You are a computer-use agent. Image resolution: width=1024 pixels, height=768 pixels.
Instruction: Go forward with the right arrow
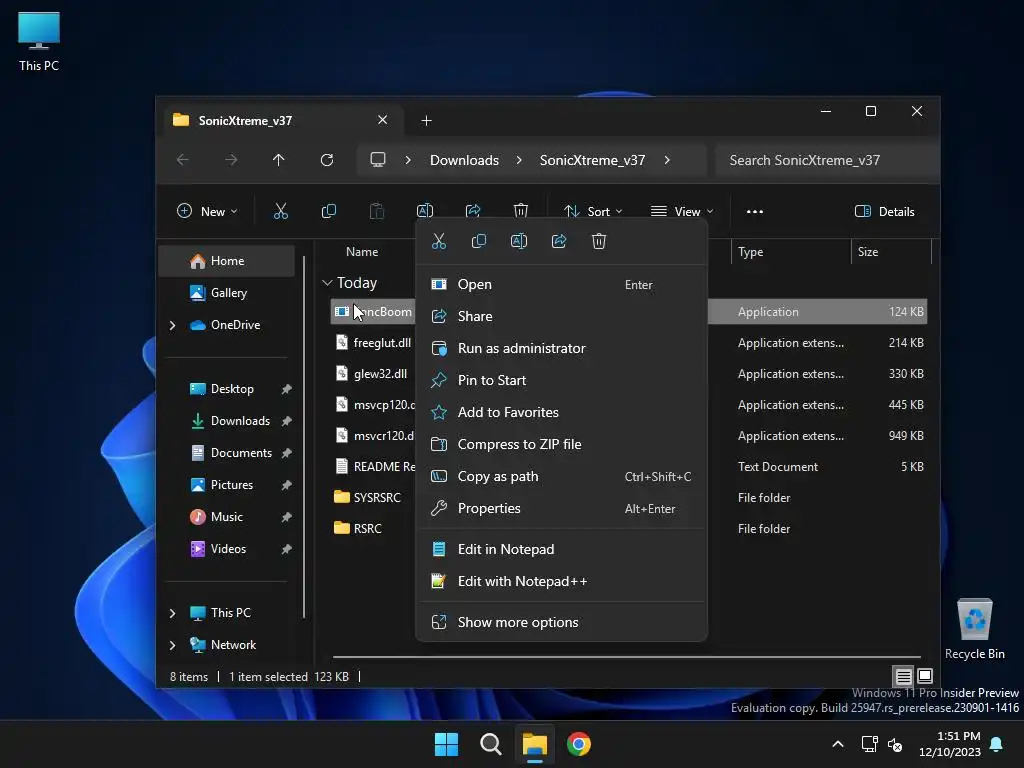pyautogui.click(x=231, y=160)
